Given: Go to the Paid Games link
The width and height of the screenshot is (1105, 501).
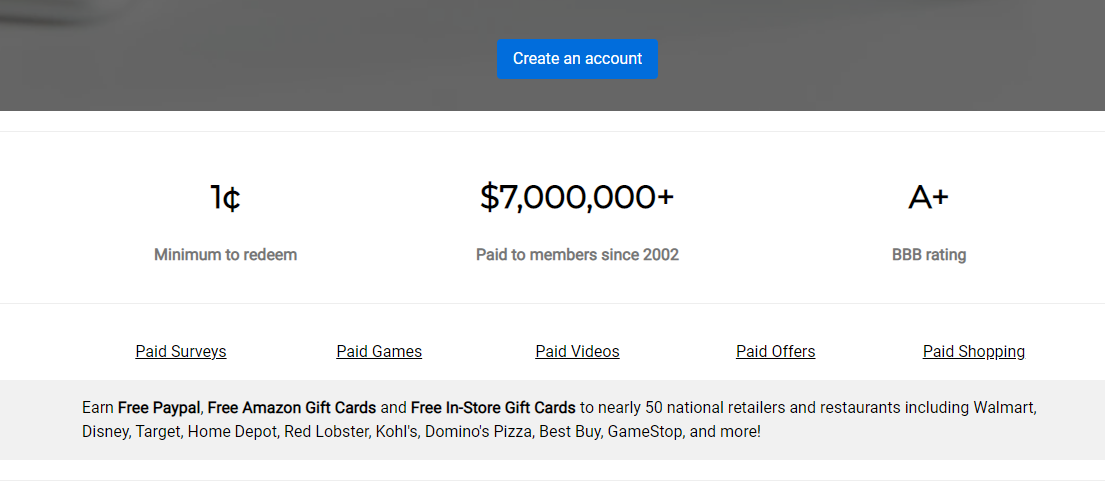Looking at the screenshot, I should click(379, 351).
